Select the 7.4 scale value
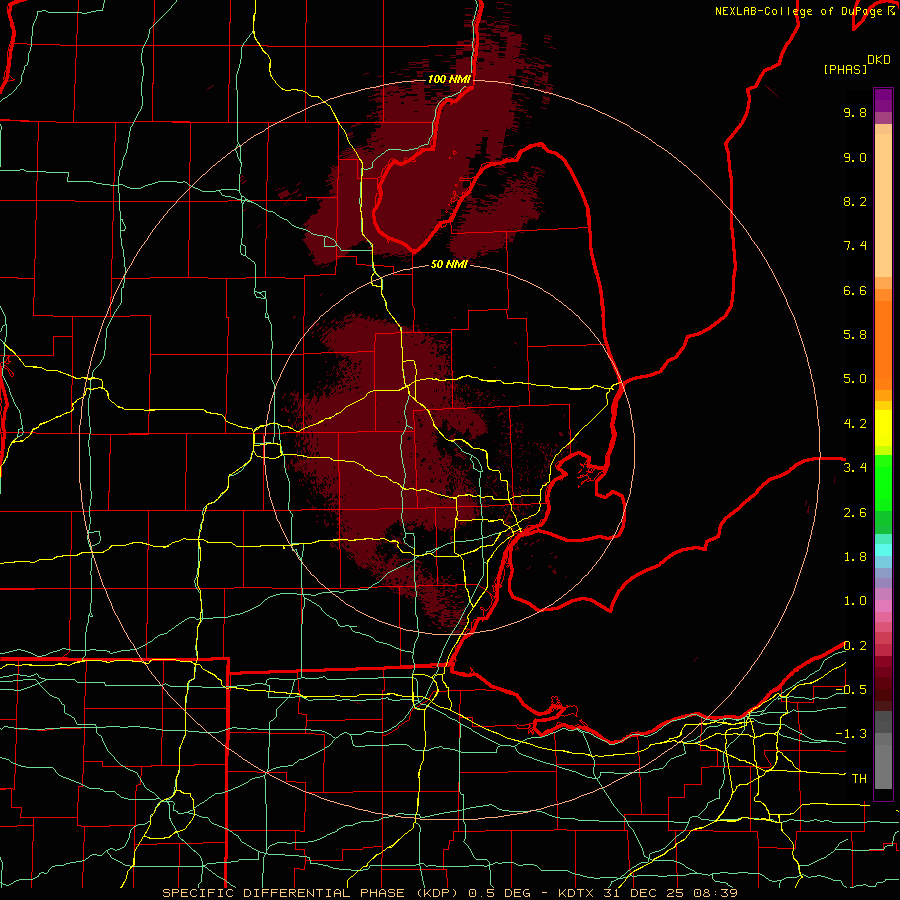Viewport: 900px width, 900px height. pos(855,246)
